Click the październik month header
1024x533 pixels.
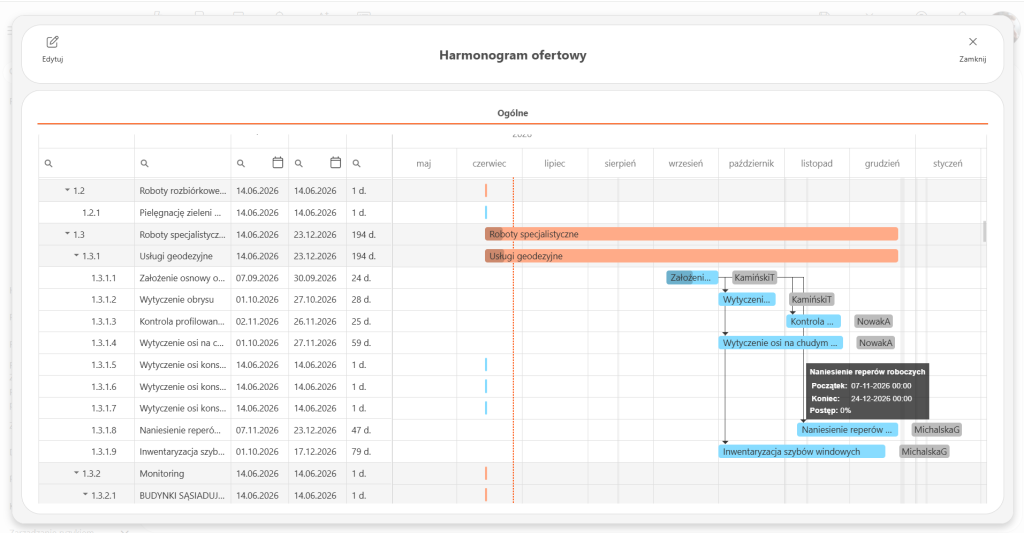coord(751,163)
